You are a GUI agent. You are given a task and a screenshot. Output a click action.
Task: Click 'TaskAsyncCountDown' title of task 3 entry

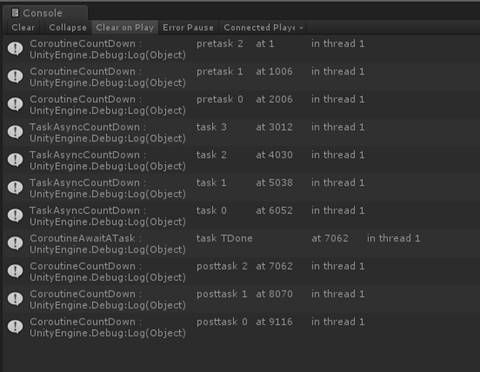point(85,127)
